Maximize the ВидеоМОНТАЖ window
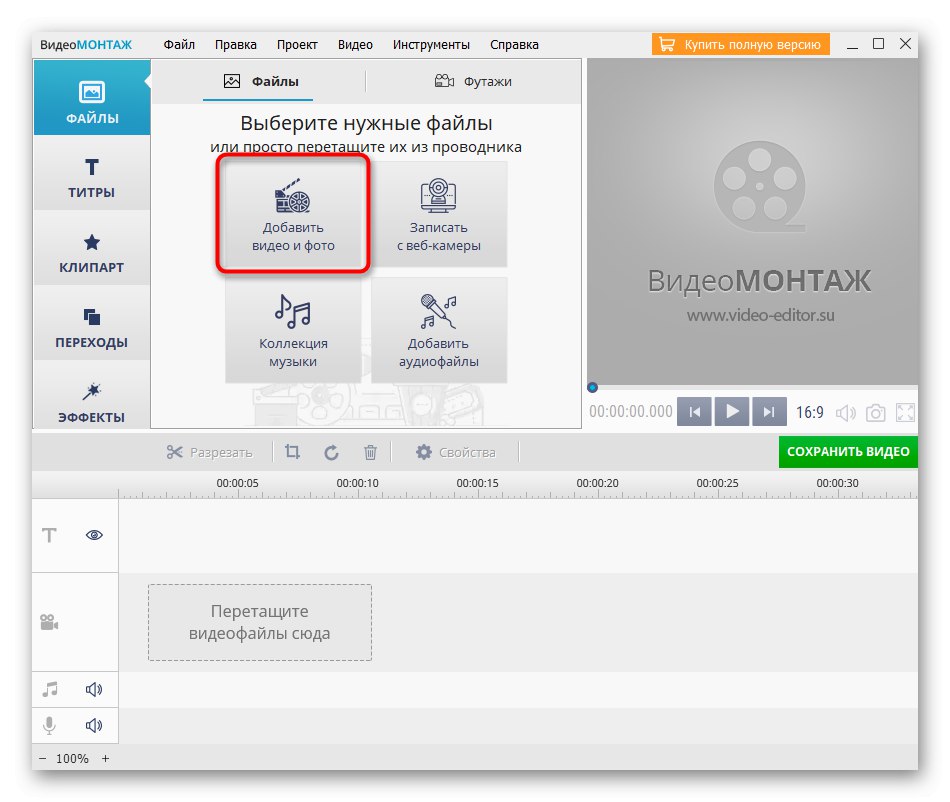Screen dimensions: 950x802 879,44
